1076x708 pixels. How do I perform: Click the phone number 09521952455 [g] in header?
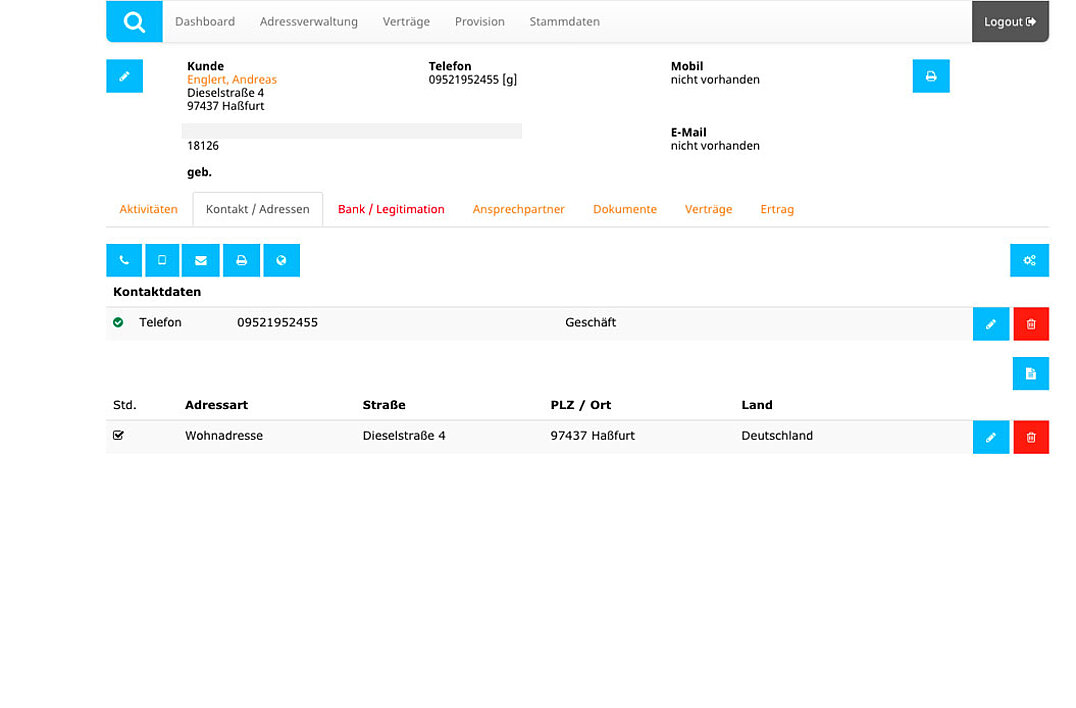pos(473,80)
